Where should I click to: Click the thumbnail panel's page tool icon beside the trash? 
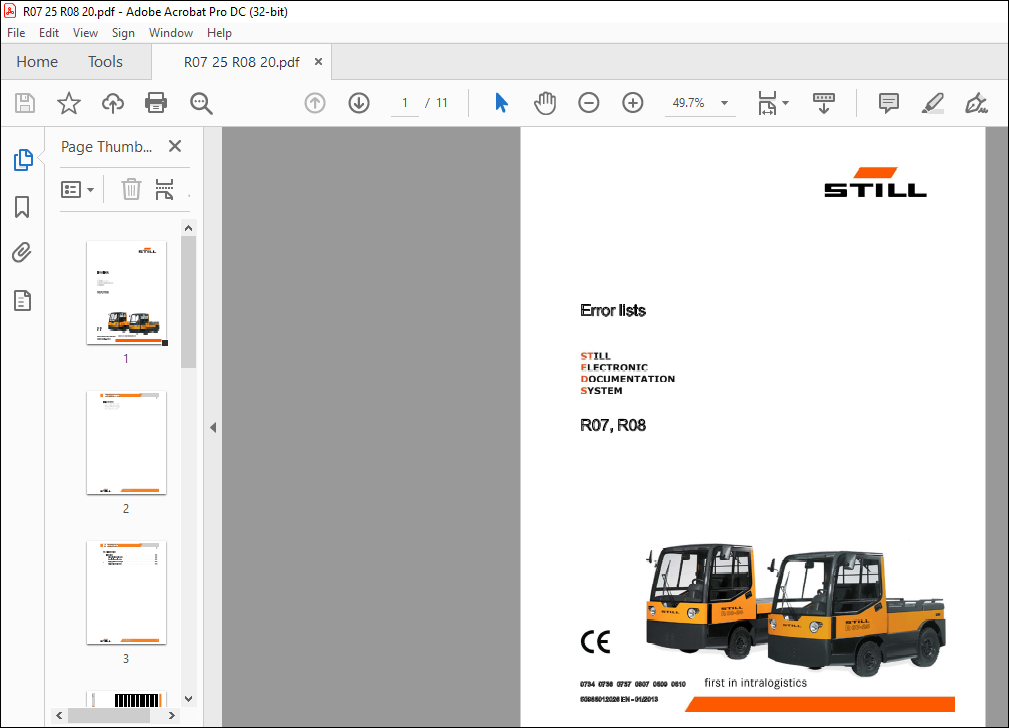tap(164, 189)
